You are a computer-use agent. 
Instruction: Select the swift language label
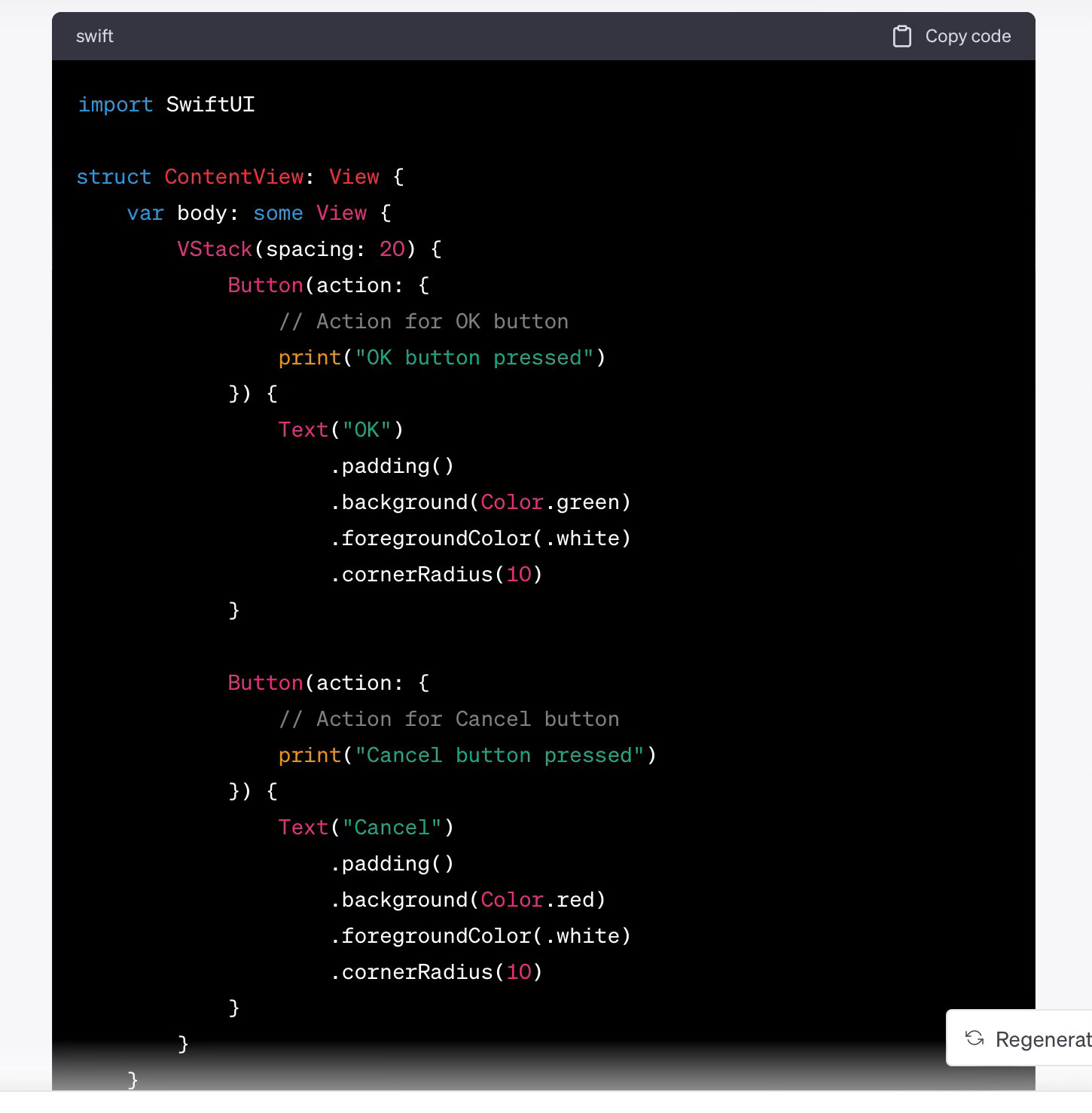pyautogui.click(x=94, y=35)
